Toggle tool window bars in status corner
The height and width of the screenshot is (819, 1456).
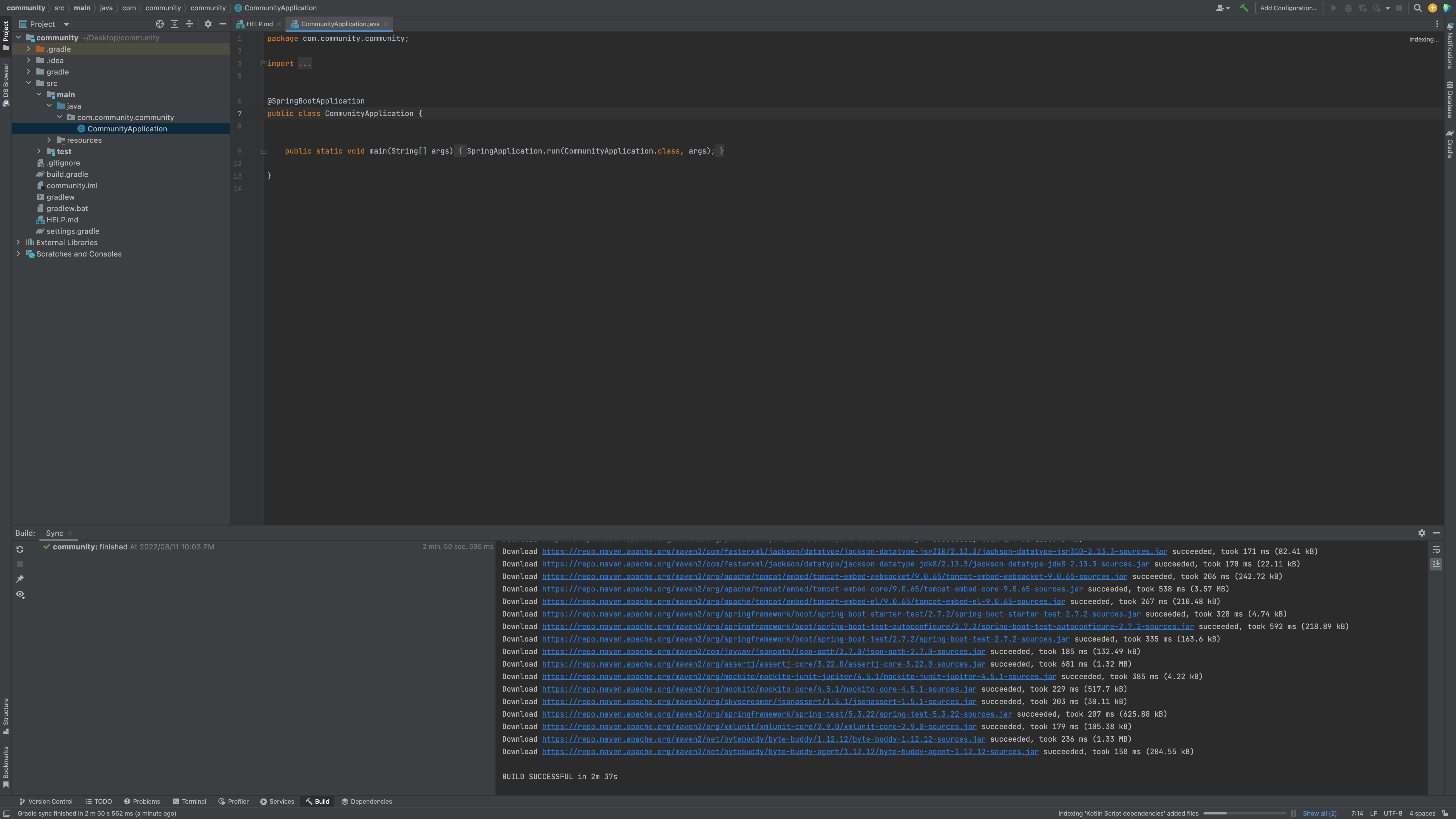click(x=7, y=813)
